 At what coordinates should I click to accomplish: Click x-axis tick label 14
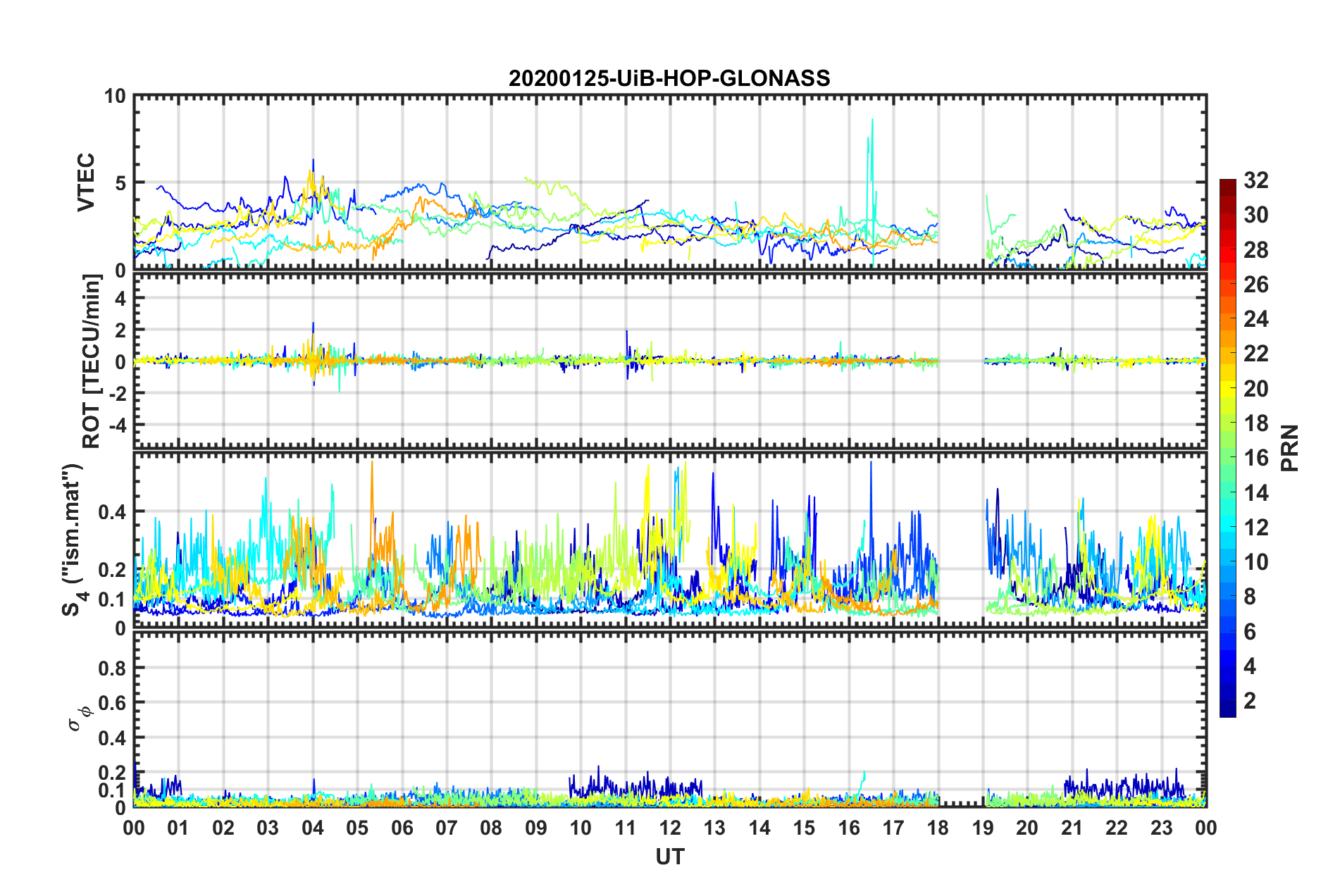(759, 828)
